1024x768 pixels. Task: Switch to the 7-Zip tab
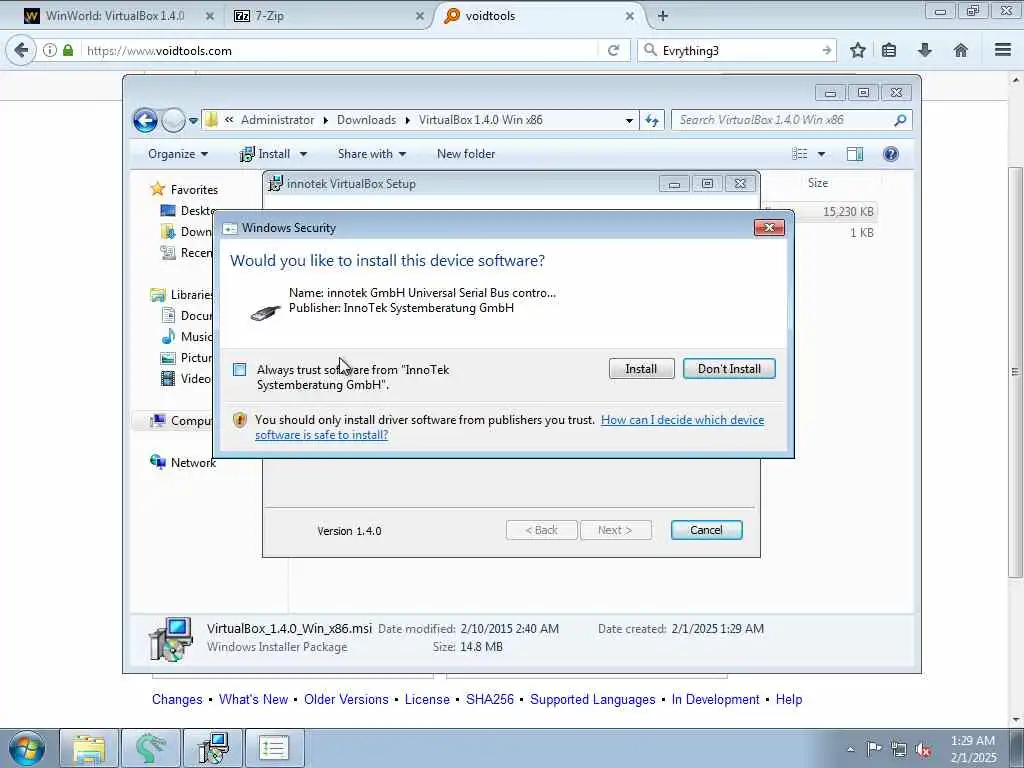[327, 16]
